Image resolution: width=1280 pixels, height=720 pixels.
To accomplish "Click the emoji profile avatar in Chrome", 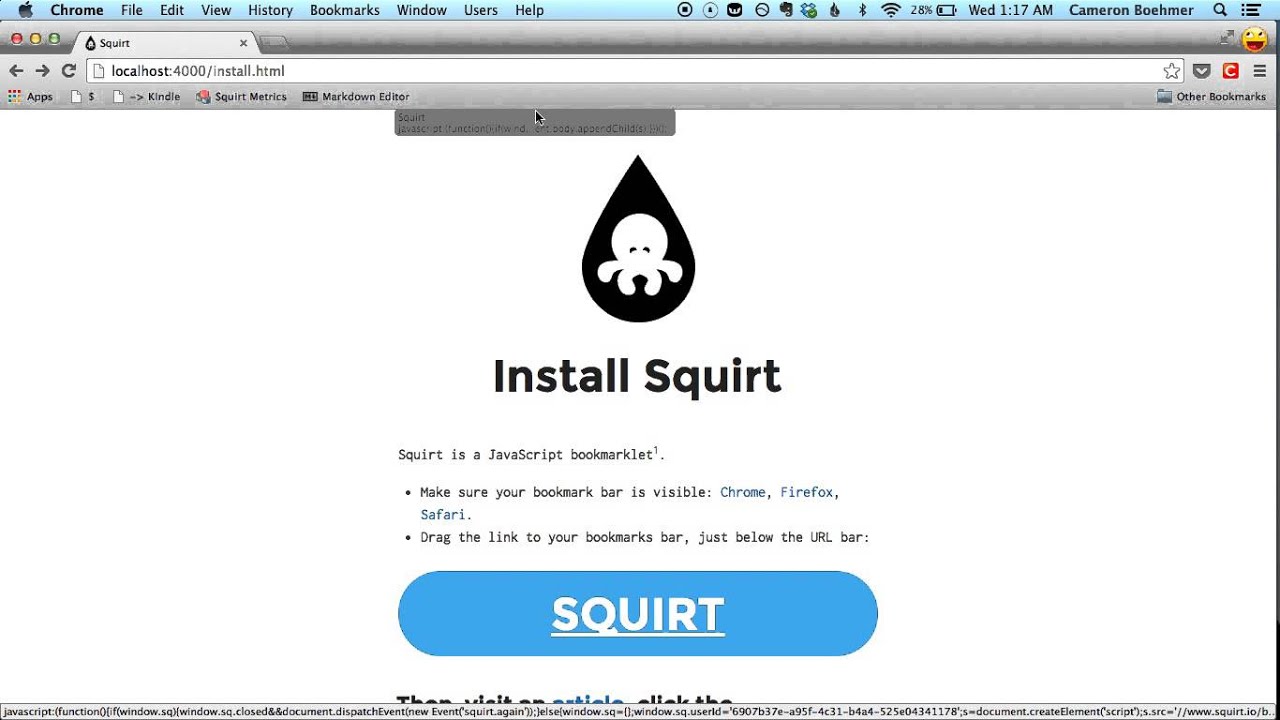I will (1254, 40).
